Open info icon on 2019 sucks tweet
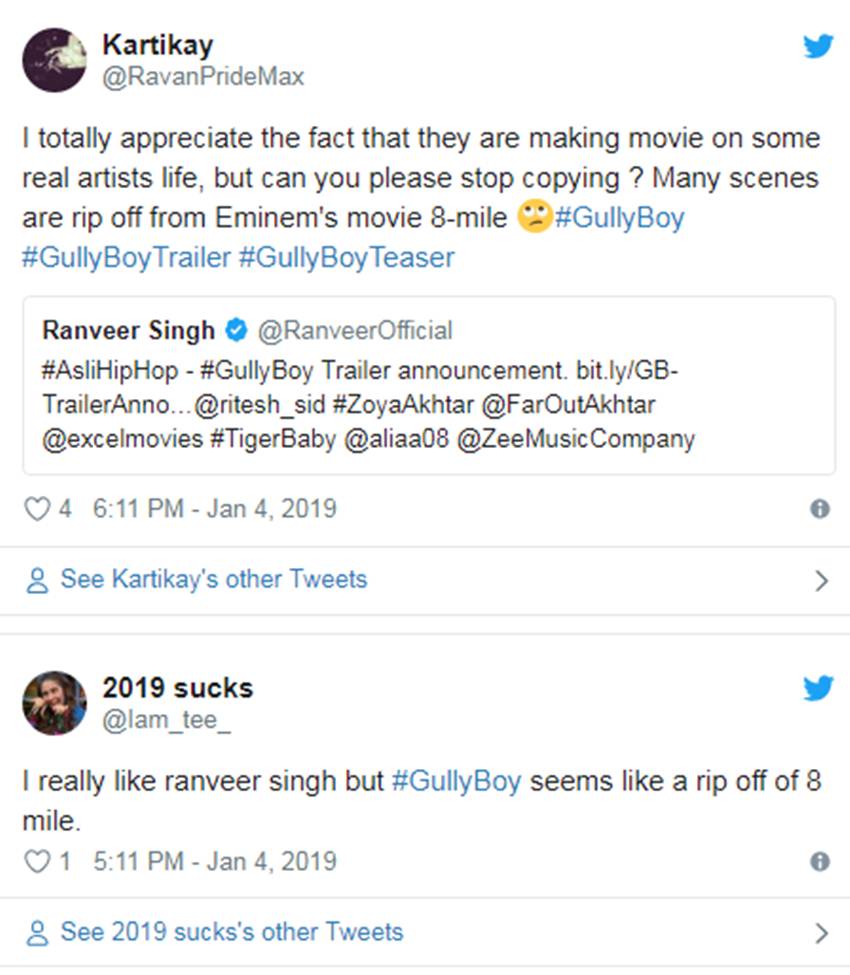This screenshot has height=975, width=850. pos(820,862)
